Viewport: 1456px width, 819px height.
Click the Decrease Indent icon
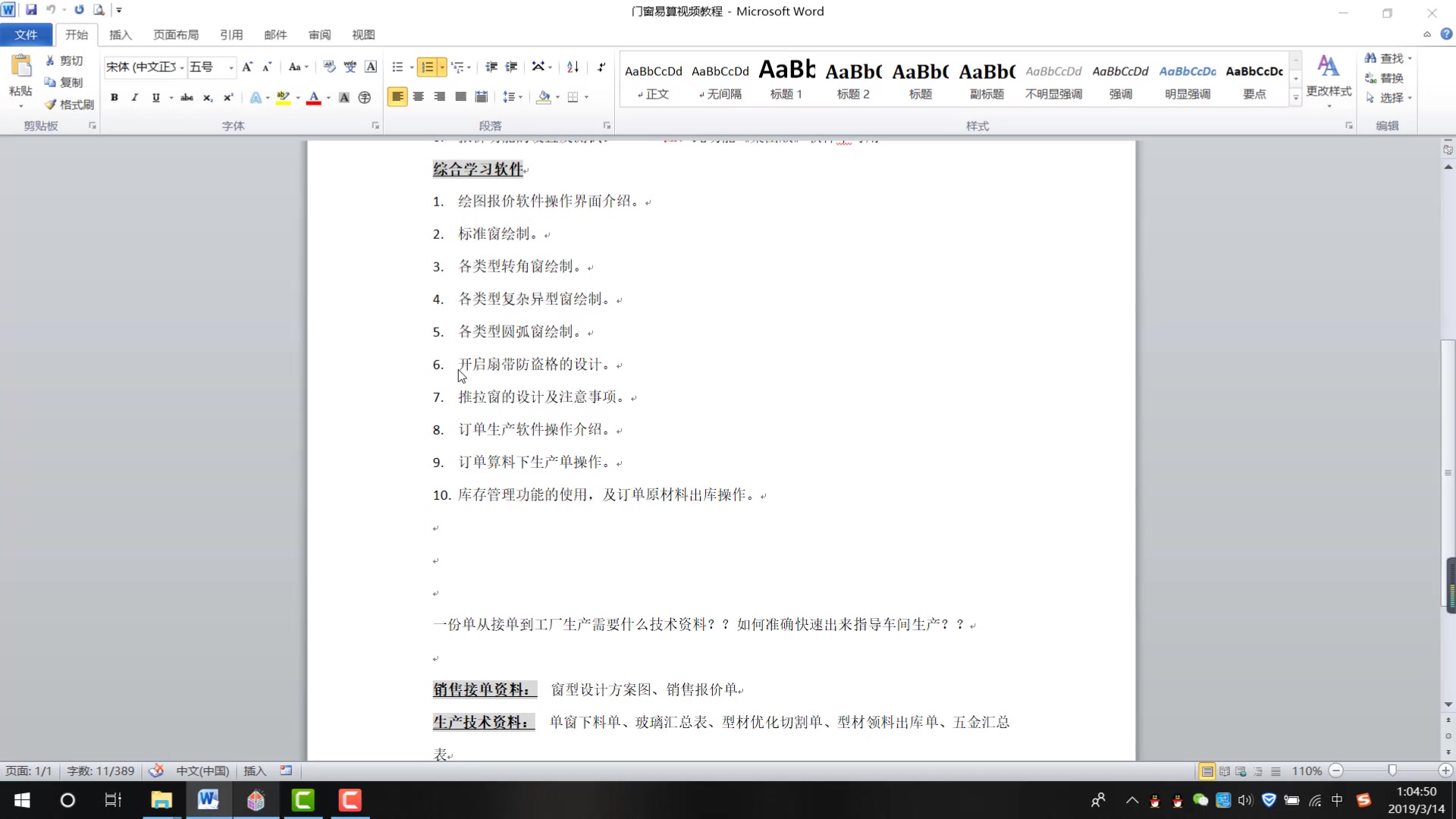(491, 67)
